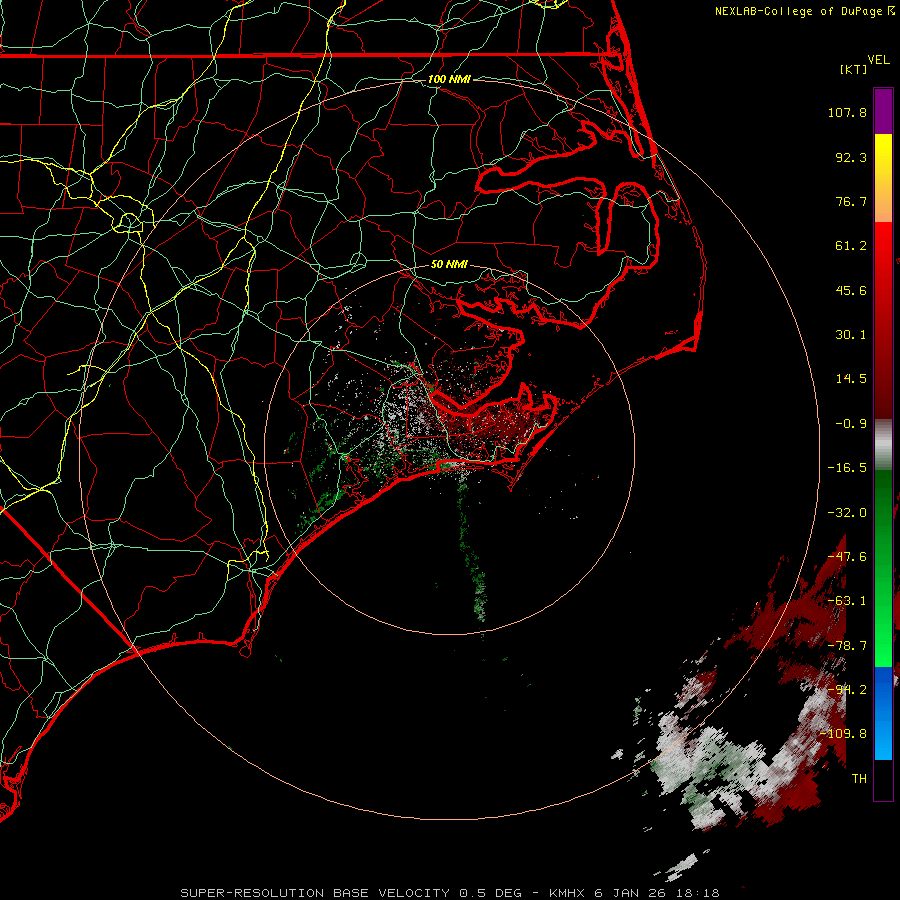Click the 50 NMI range ring label

coord(449,264)
